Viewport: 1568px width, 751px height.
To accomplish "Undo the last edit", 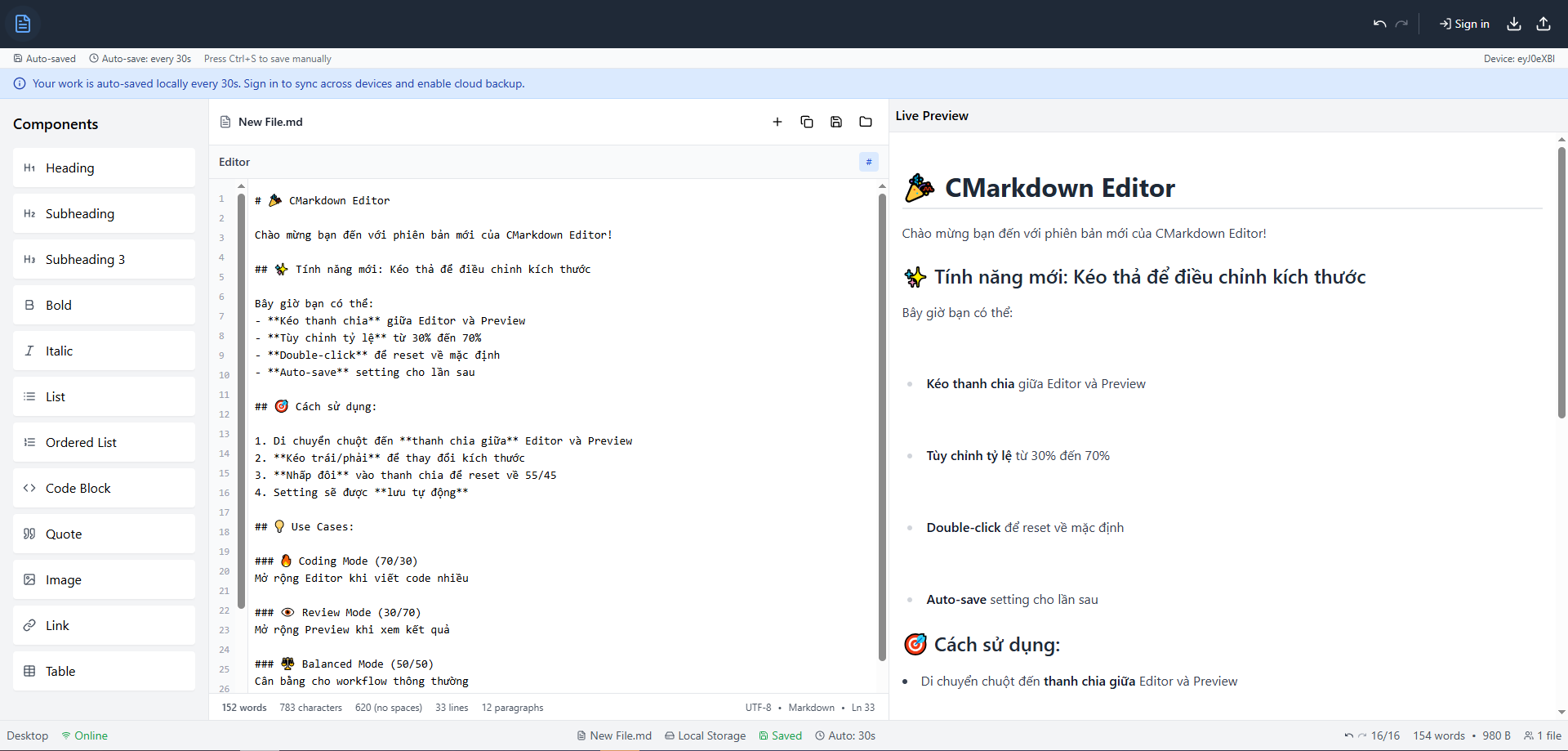I will click(x=1379, y=24).
